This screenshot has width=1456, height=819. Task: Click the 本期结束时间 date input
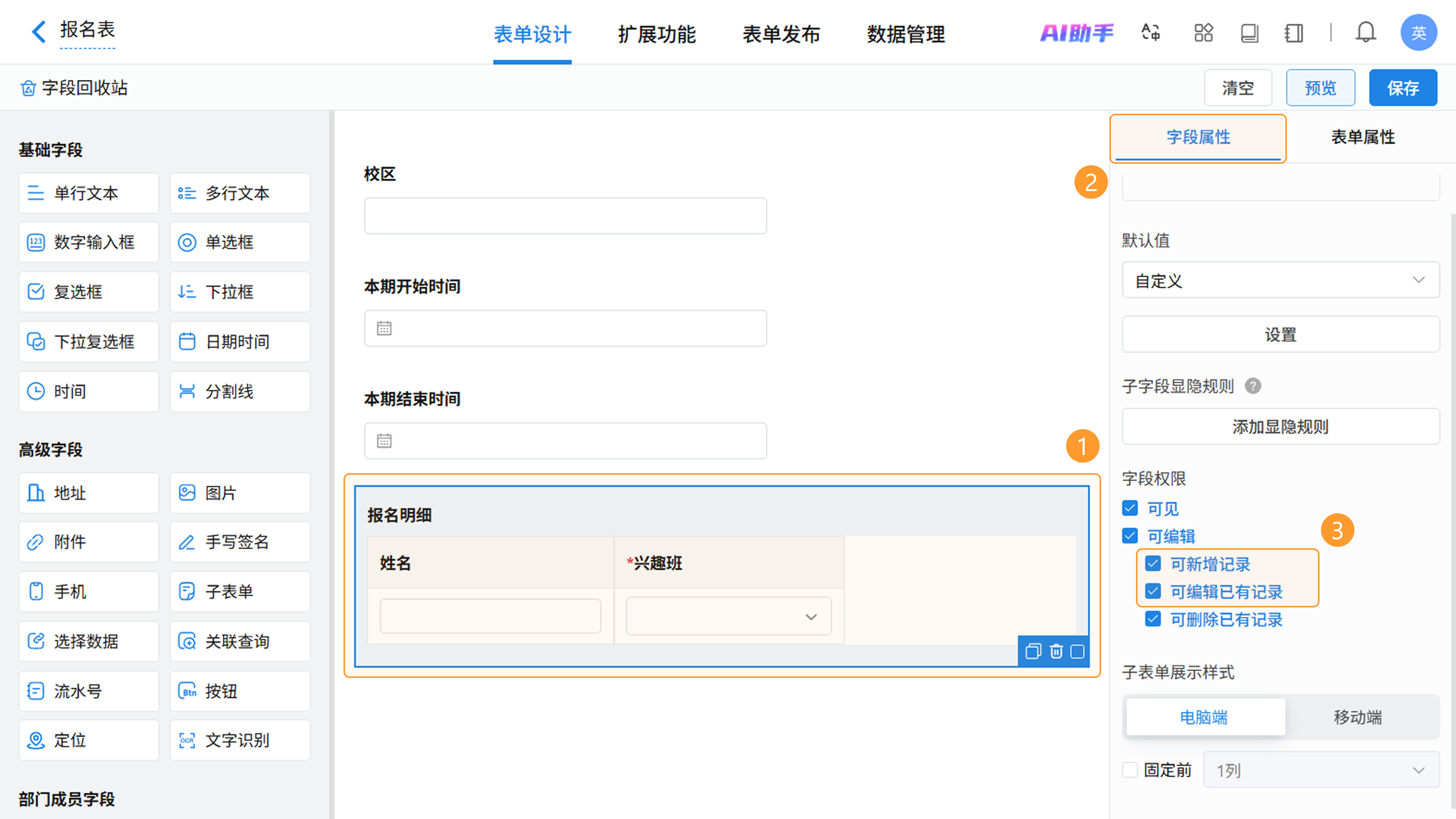click(565, 441)
